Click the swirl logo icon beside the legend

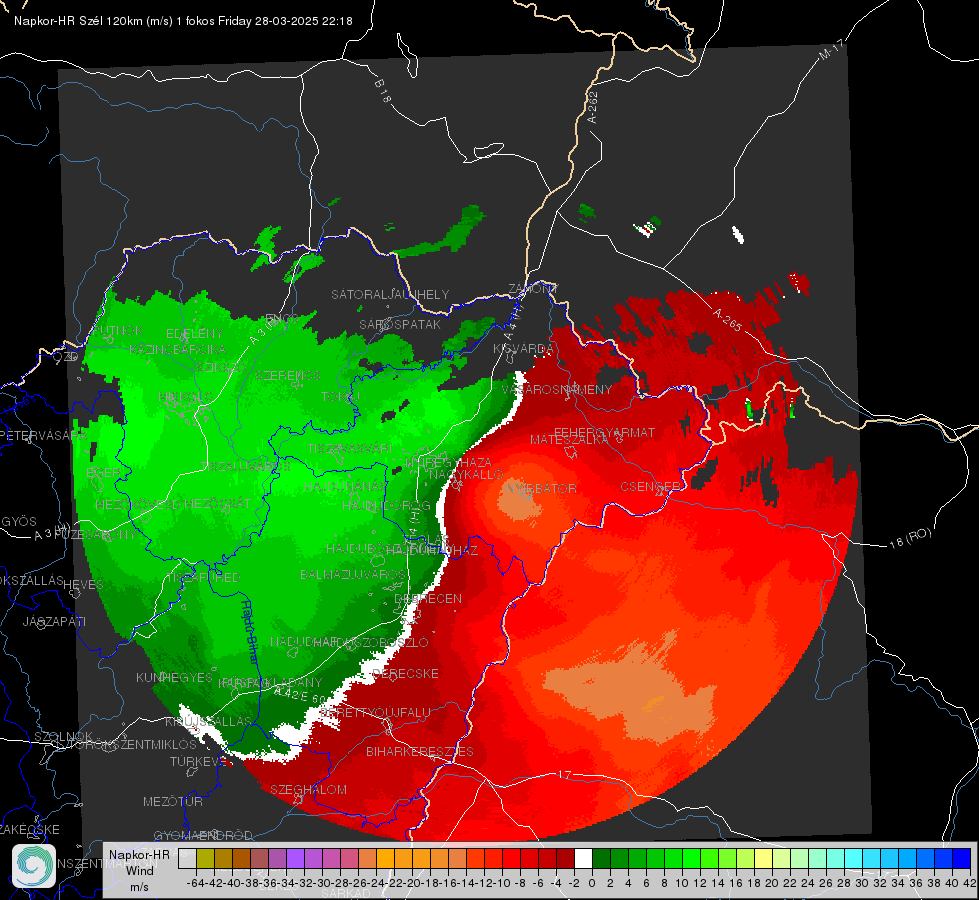pyautogui.click(x=34, y=866)
